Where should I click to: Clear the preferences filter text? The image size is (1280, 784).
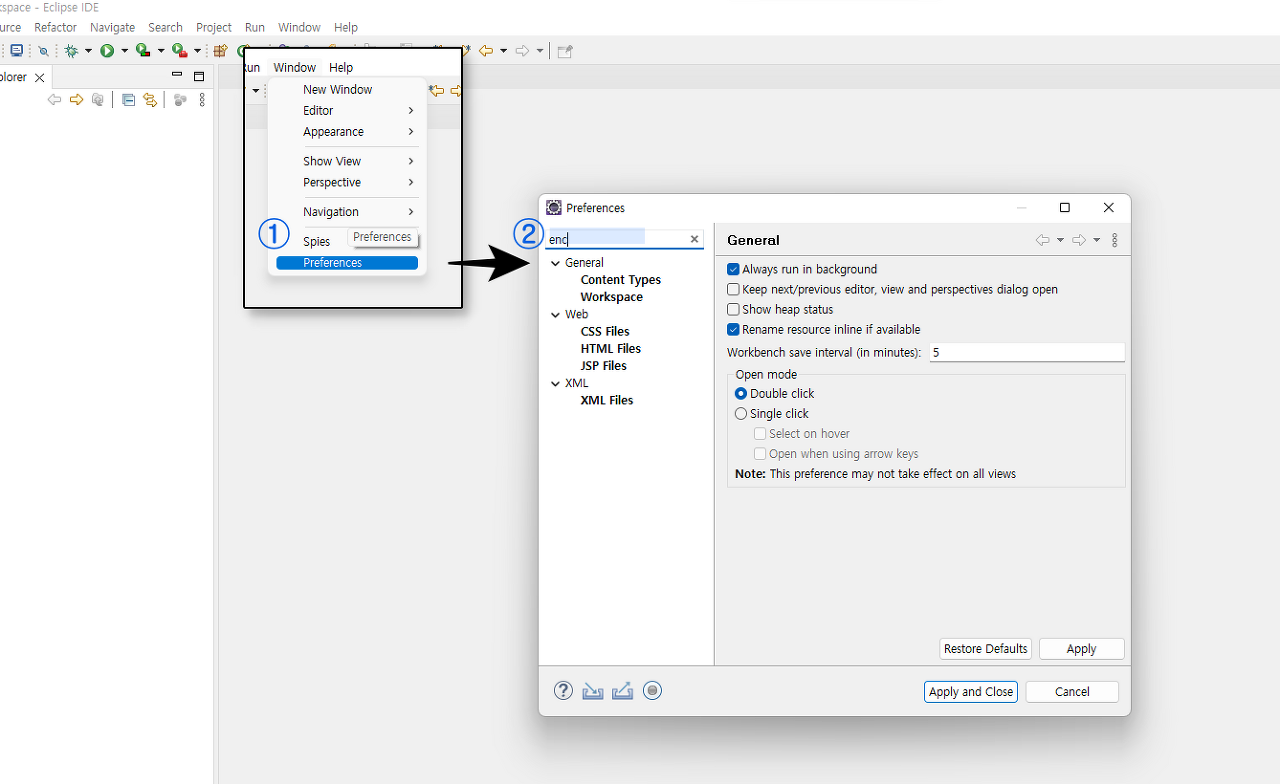click(694, 239)
